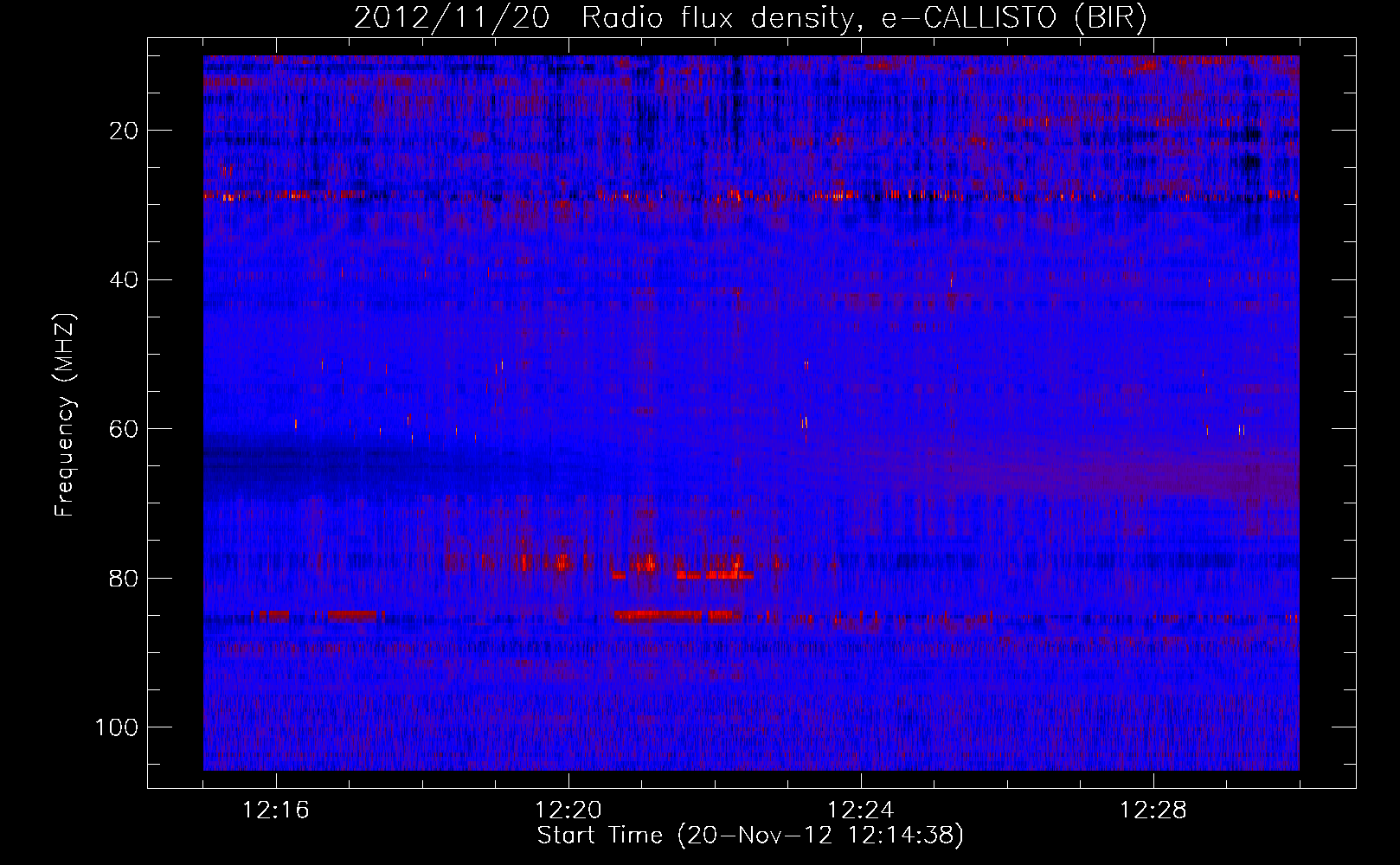Click the 12:28 time tick label
Image resolution: width=1400 pixels, height=865 pixels.
point(1153,811)
